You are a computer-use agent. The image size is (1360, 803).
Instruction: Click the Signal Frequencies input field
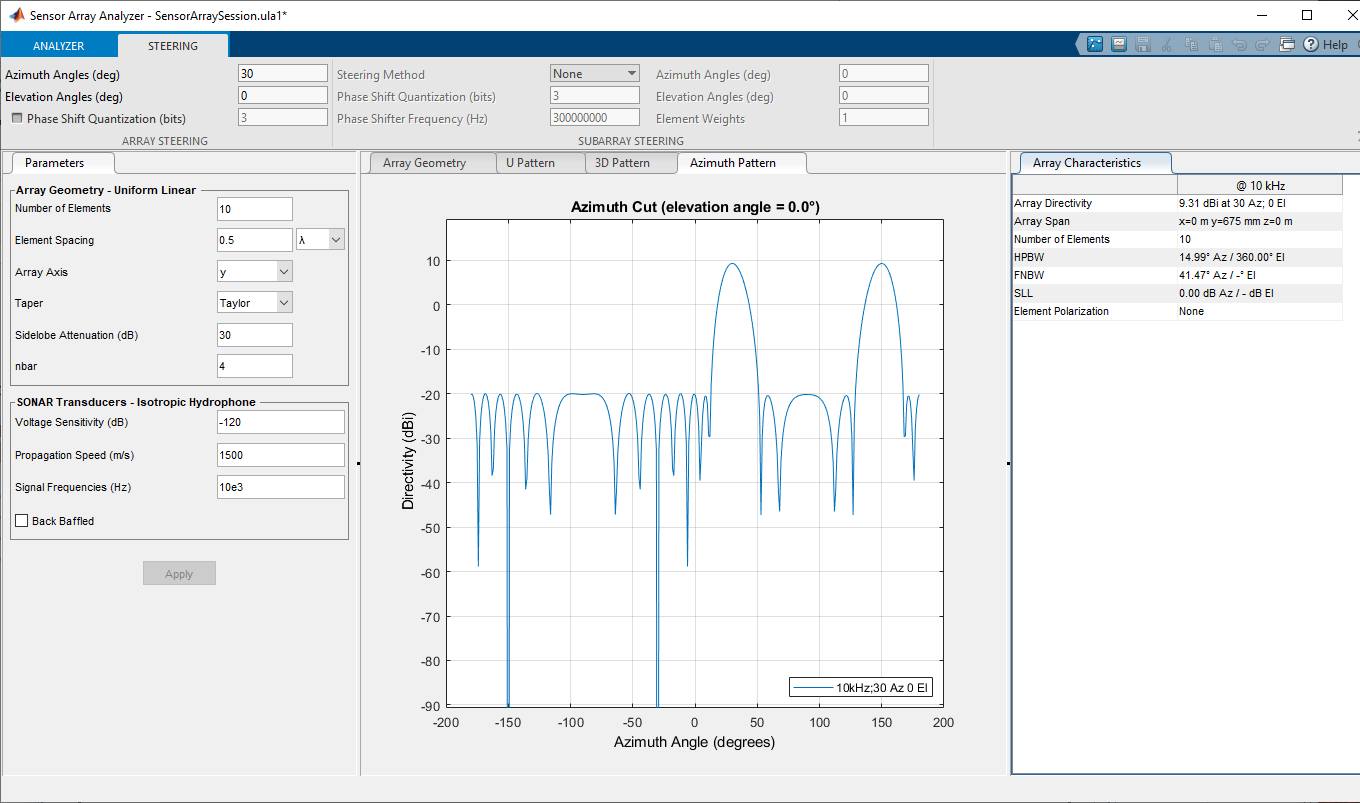[x=280, y=487]
